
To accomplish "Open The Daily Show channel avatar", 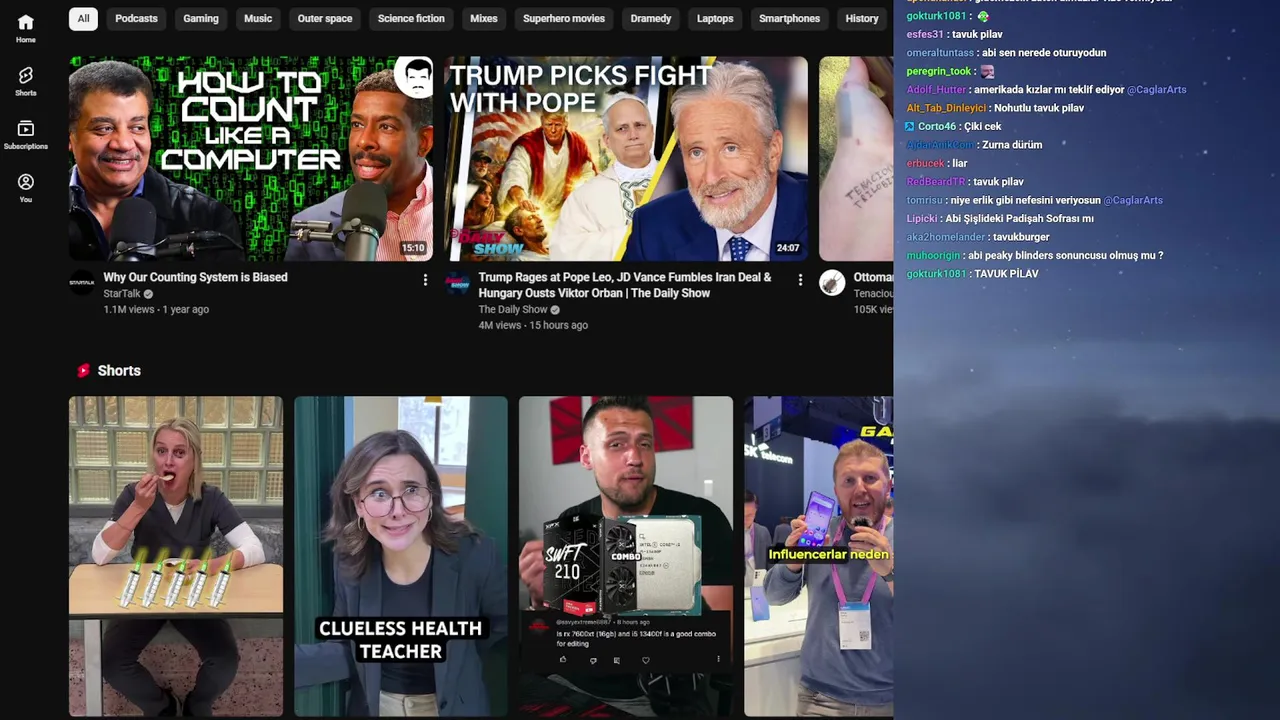I will (x=457, y=282).
